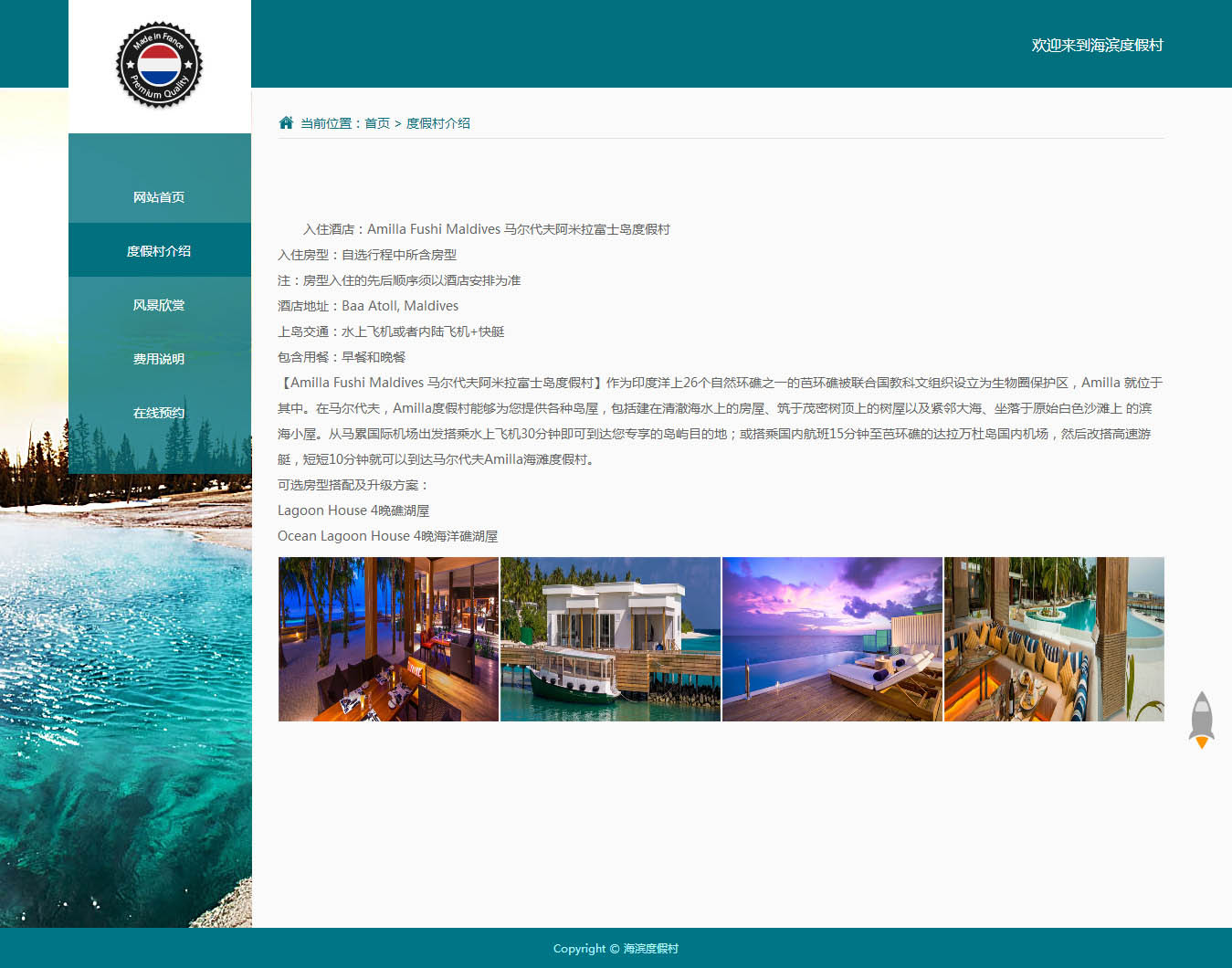
Task: Click the Made in France logo badge
Action: point(160,65)
